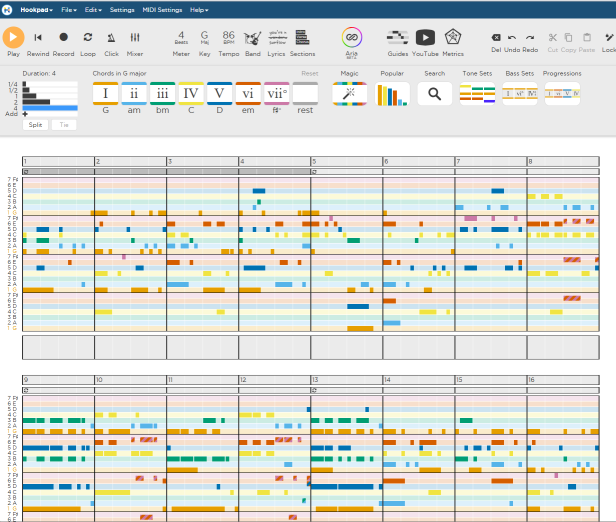Adjust the Tempo of 86 BPM

(x=229, y=38)
